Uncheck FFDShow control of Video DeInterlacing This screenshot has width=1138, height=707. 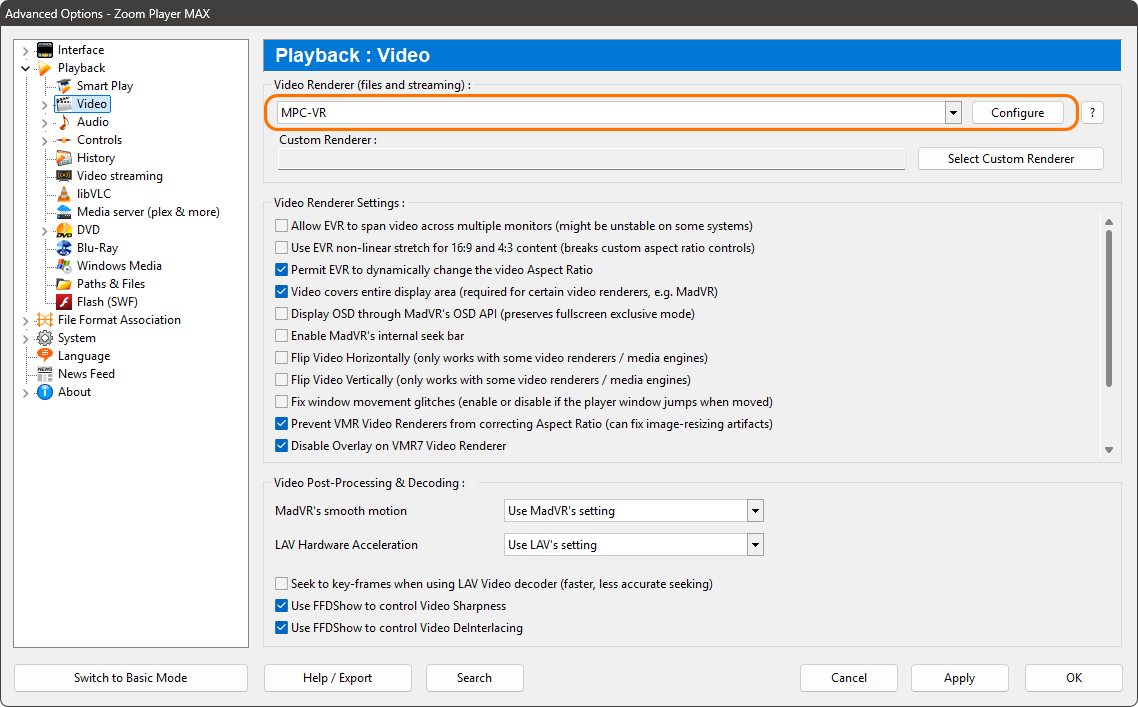coord(282,628)
